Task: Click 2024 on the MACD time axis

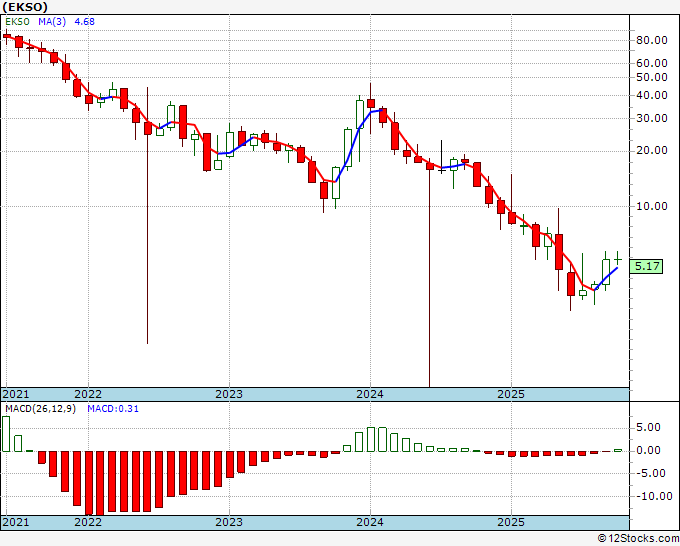Action: (370, 522)
